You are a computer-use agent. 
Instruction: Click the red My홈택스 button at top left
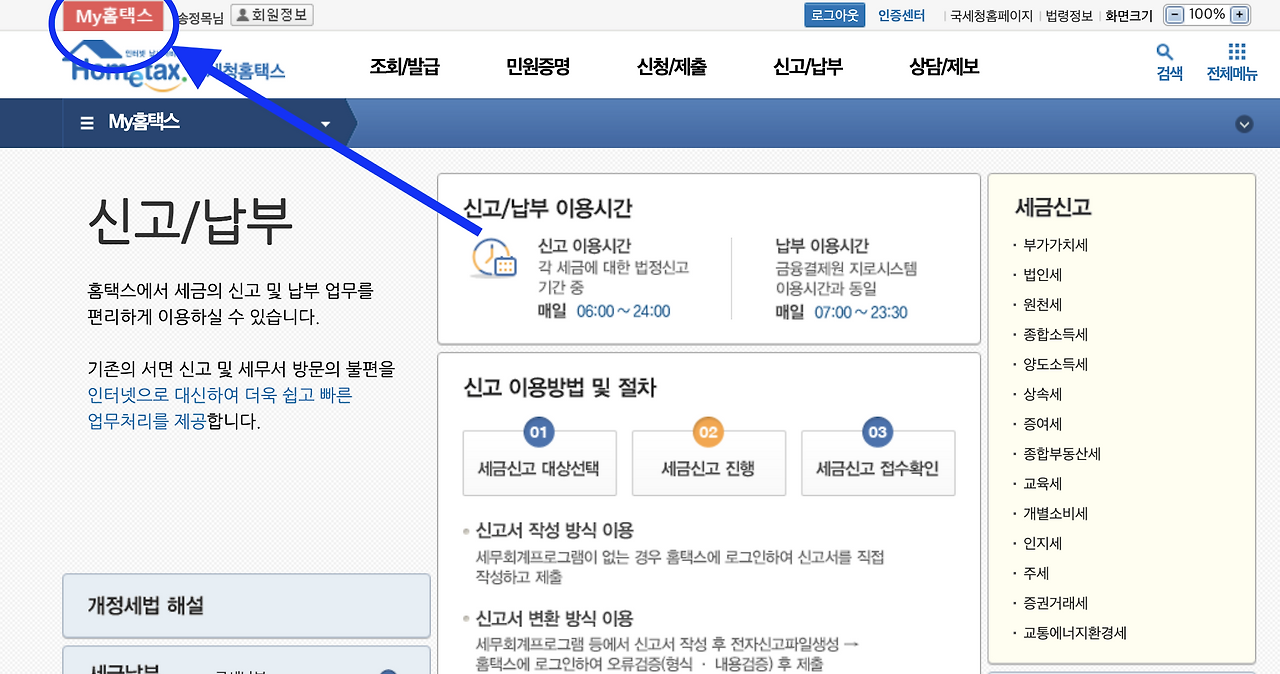coord(113,14)
